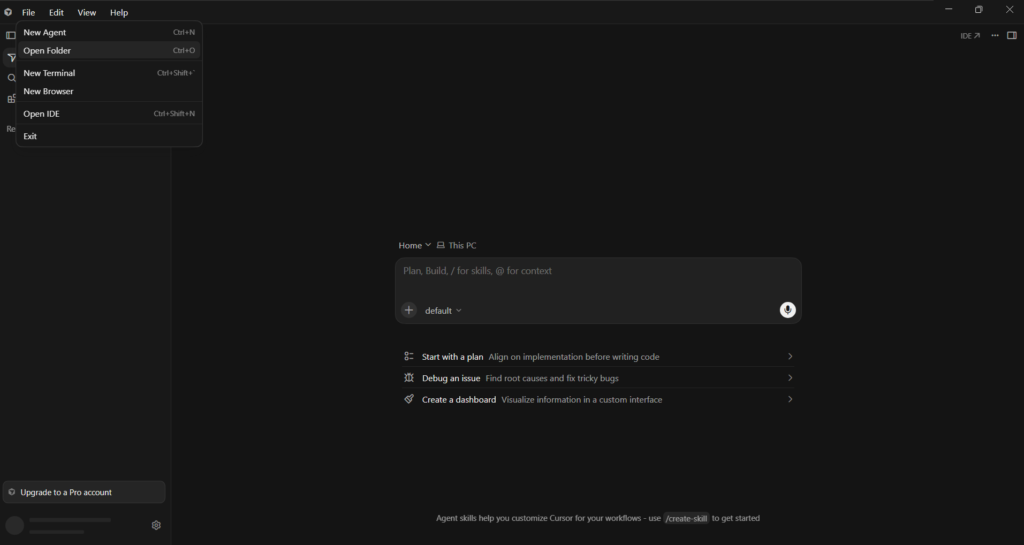Choose Exit from the File menu
The image size is (1024, 545).
click(x=109, y=136)
